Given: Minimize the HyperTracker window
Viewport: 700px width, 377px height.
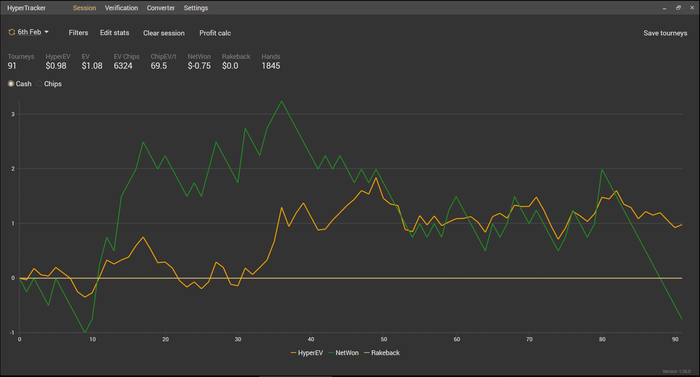Looking at the screenshot, I should point(664,8).
